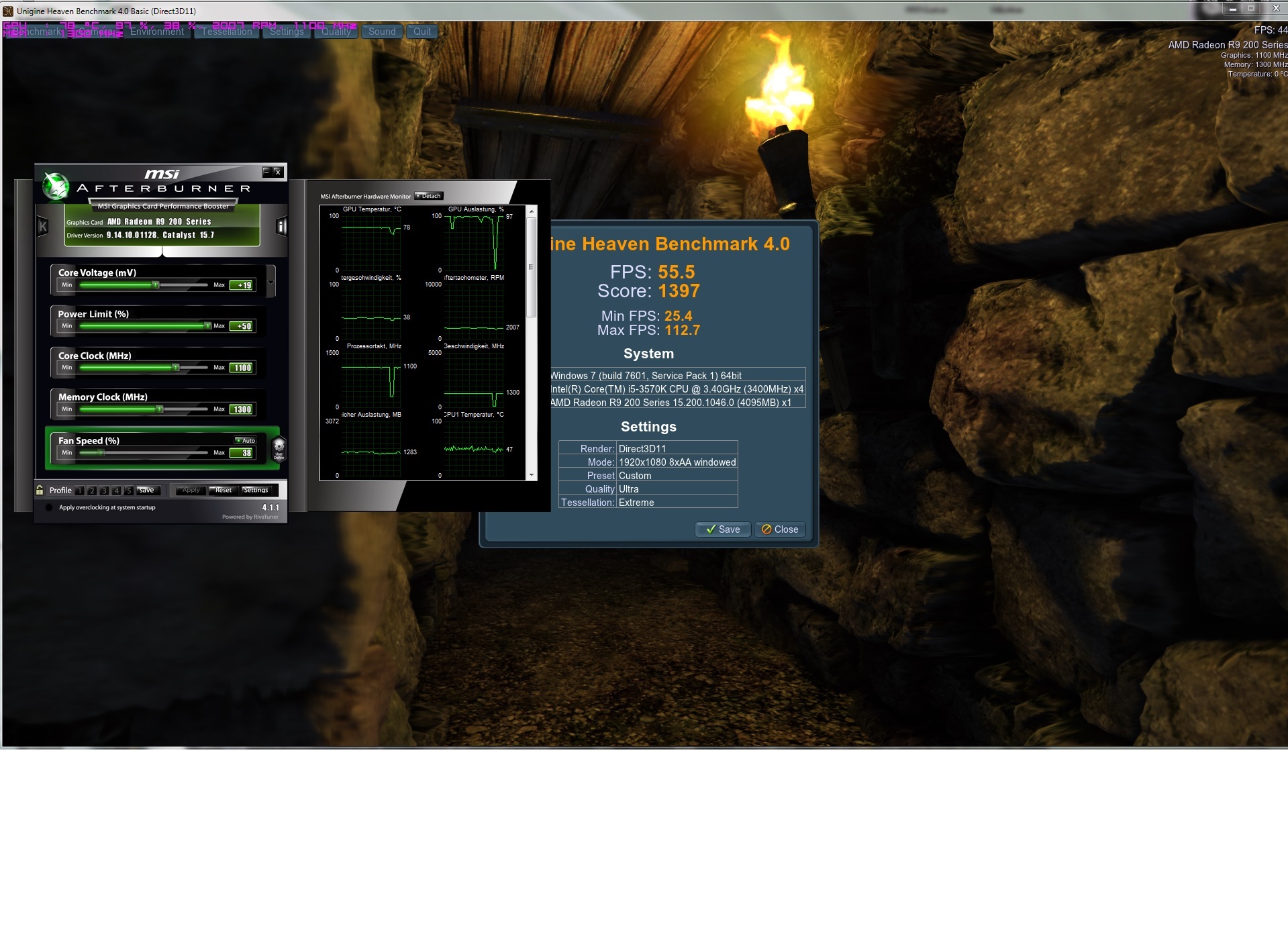The width and height of the screenshot is (1288, 928).
Task: Click Quit in Heaven menu bar
Action: coord(422,32)
